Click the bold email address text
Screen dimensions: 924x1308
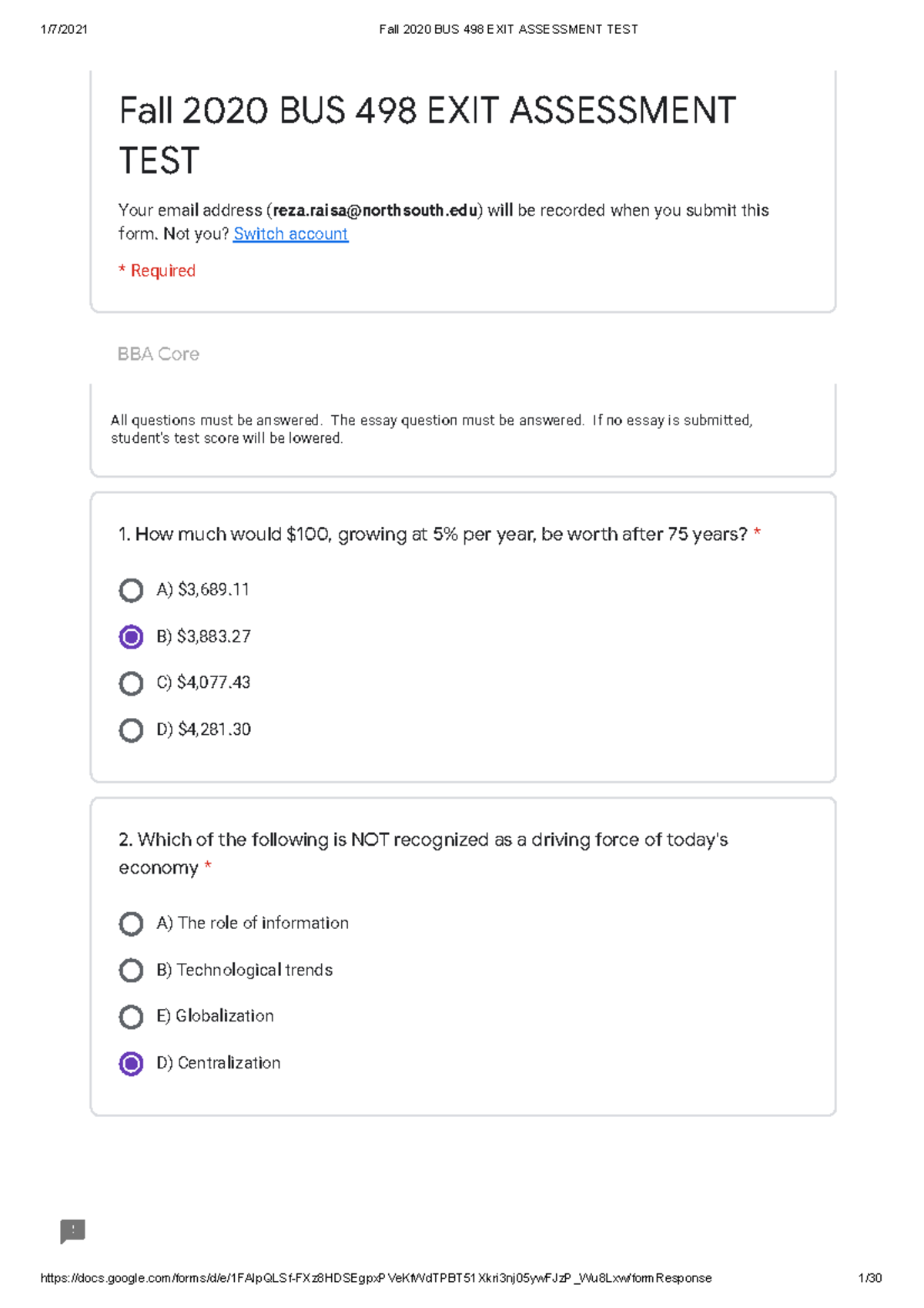pyautogui.click(x=375, y=210)
